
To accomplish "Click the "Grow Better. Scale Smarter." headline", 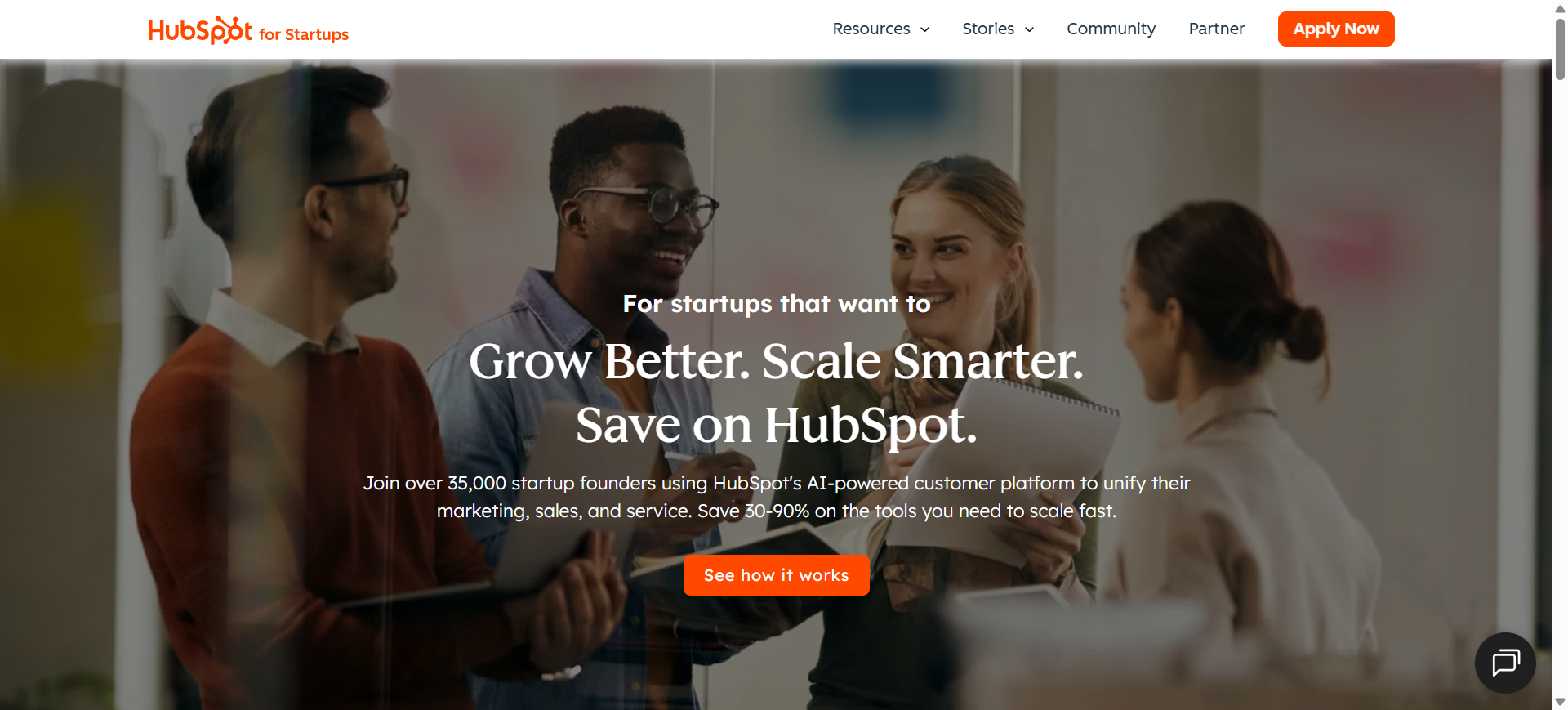I will click(776, 361).
